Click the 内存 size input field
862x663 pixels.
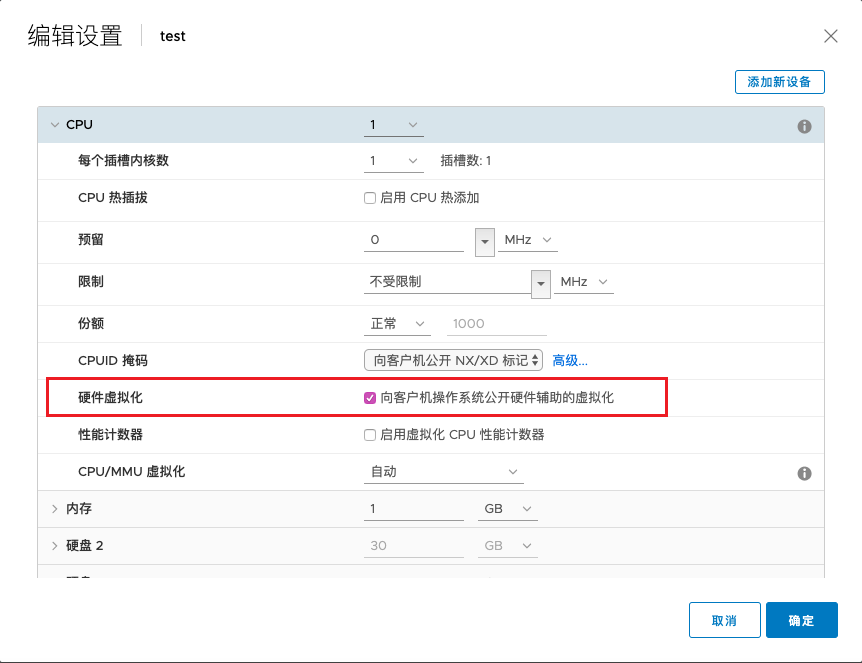click(413, 509)
